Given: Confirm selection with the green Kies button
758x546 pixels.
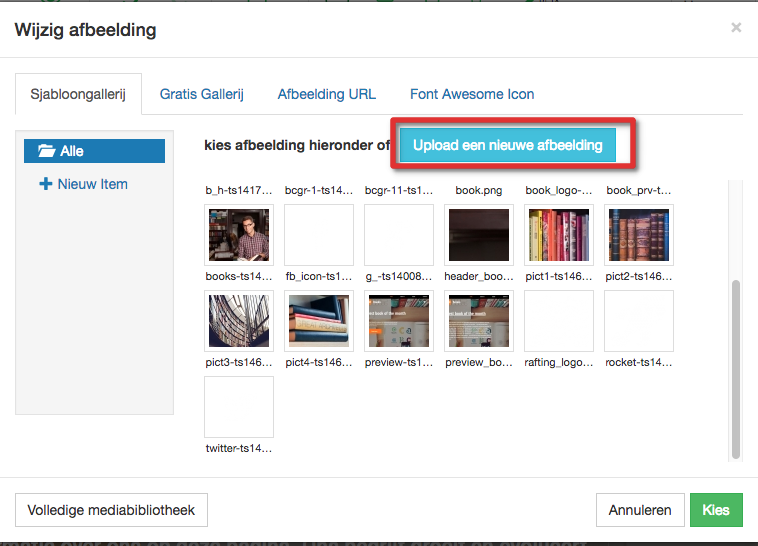Looking at the screenshot, I should pos(716,510).
